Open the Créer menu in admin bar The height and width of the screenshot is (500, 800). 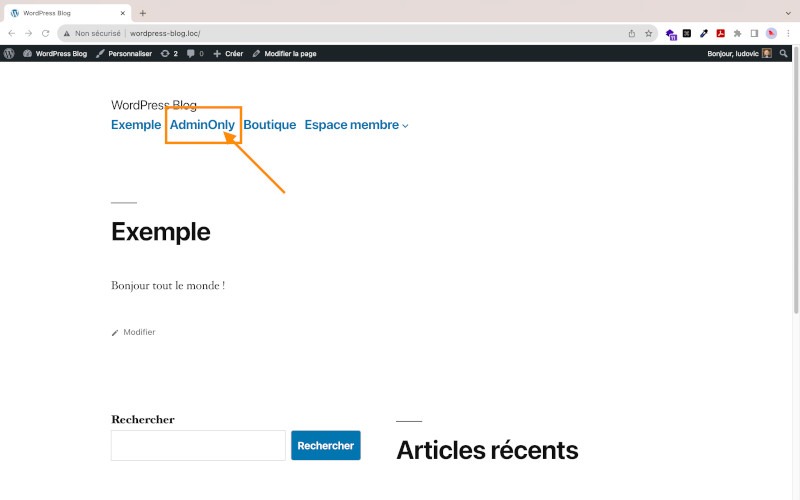(228, 53)
